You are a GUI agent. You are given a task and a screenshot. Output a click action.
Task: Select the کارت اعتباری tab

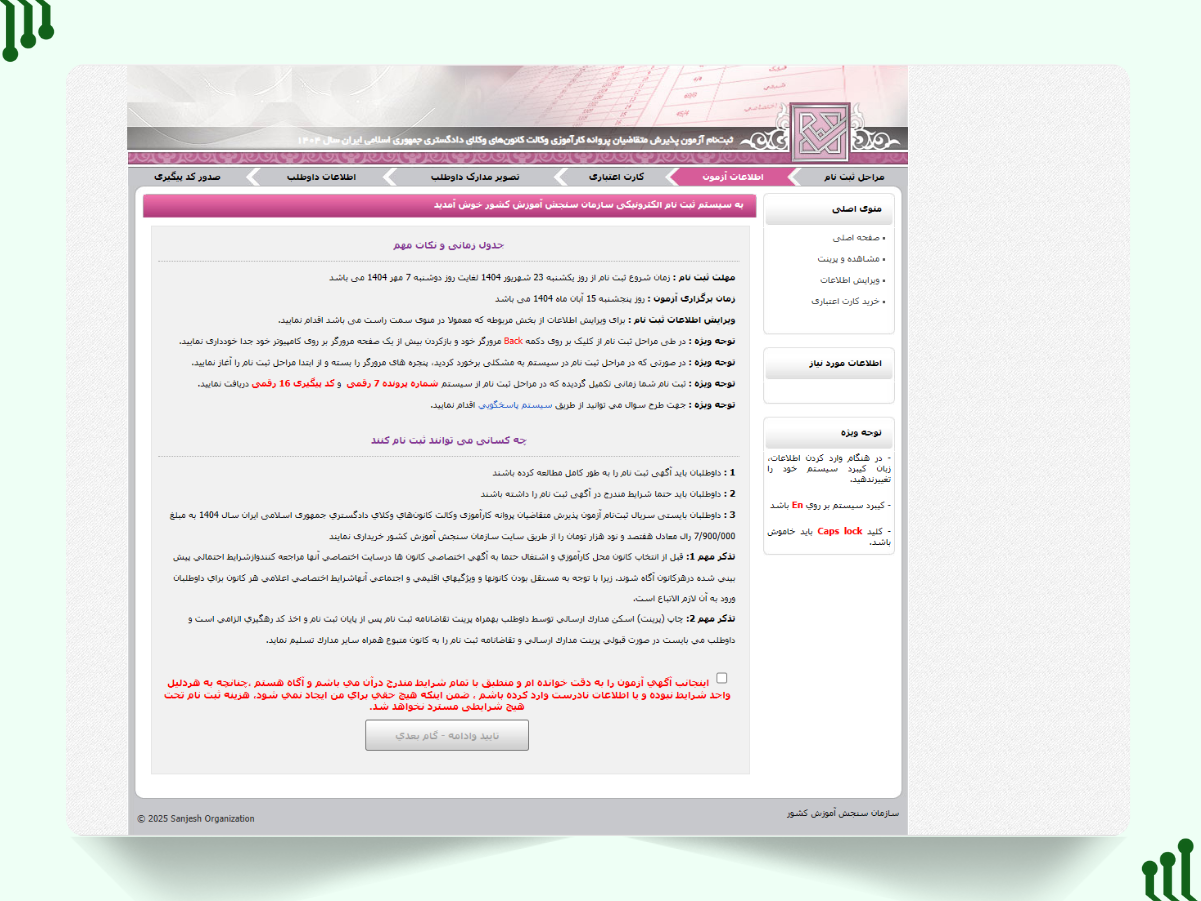click(x=615, y=177)
